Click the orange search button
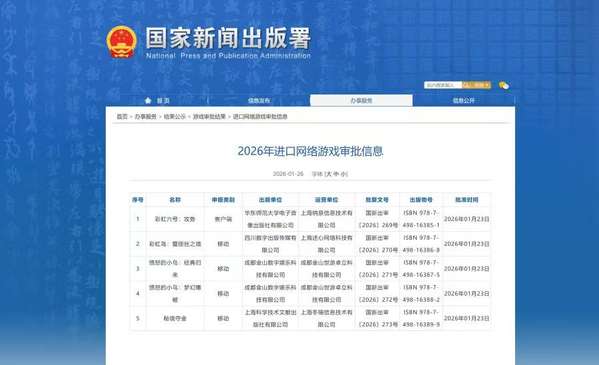The height and width of the screenshot is (365, 599). click(476, 85)
